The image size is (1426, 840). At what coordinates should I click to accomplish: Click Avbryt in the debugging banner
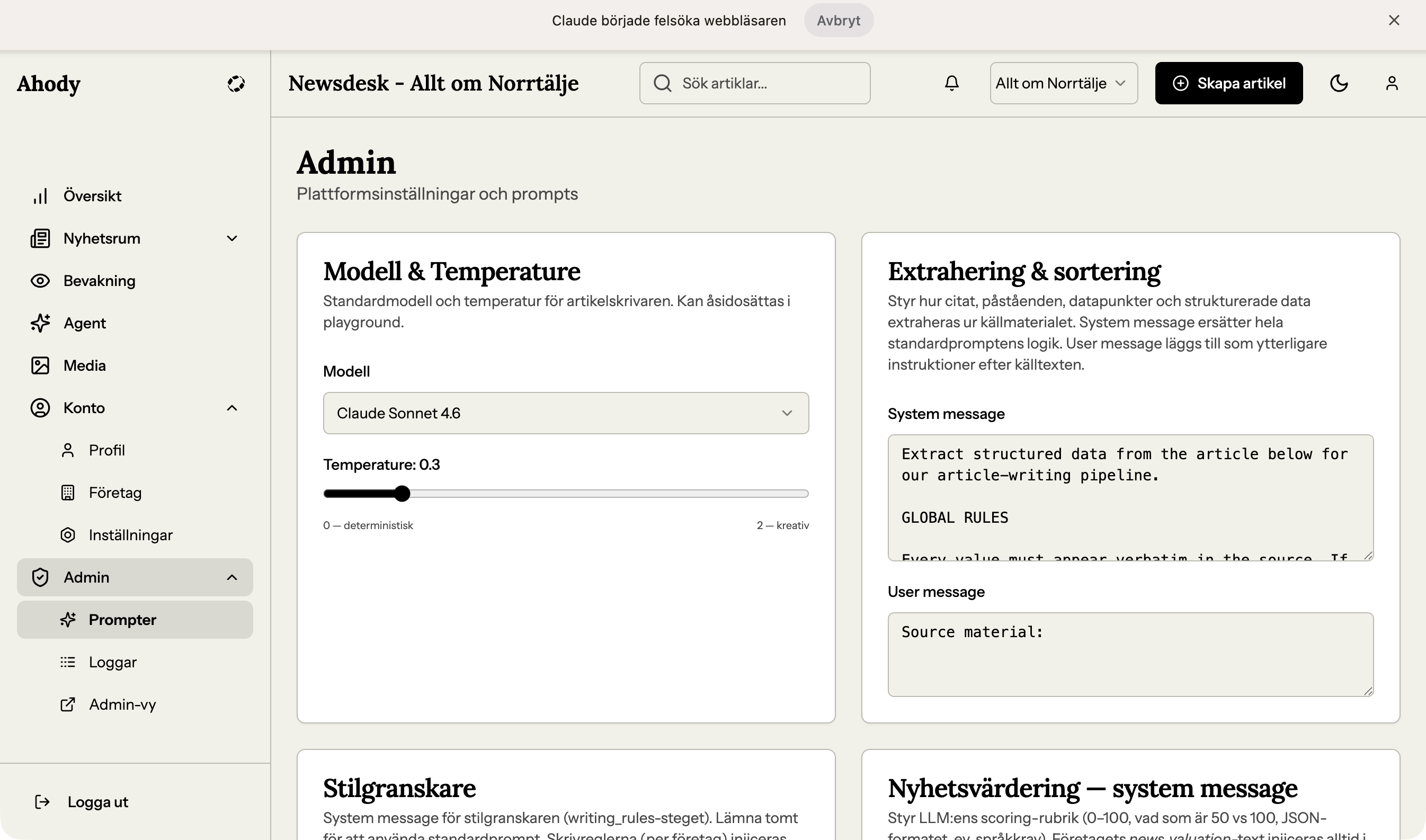click(x=839, y=20)
